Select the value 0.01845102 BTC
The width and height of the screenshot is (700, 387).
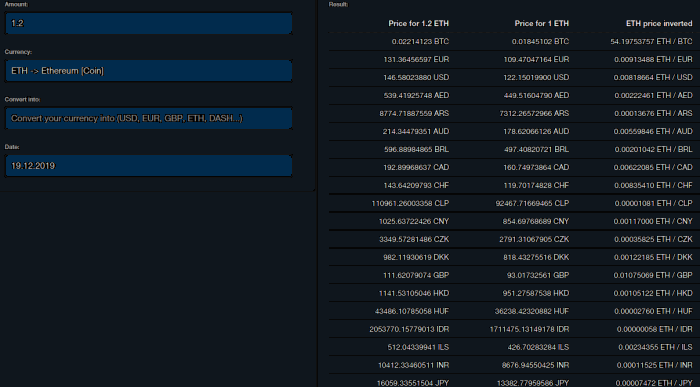pos(540,42)
